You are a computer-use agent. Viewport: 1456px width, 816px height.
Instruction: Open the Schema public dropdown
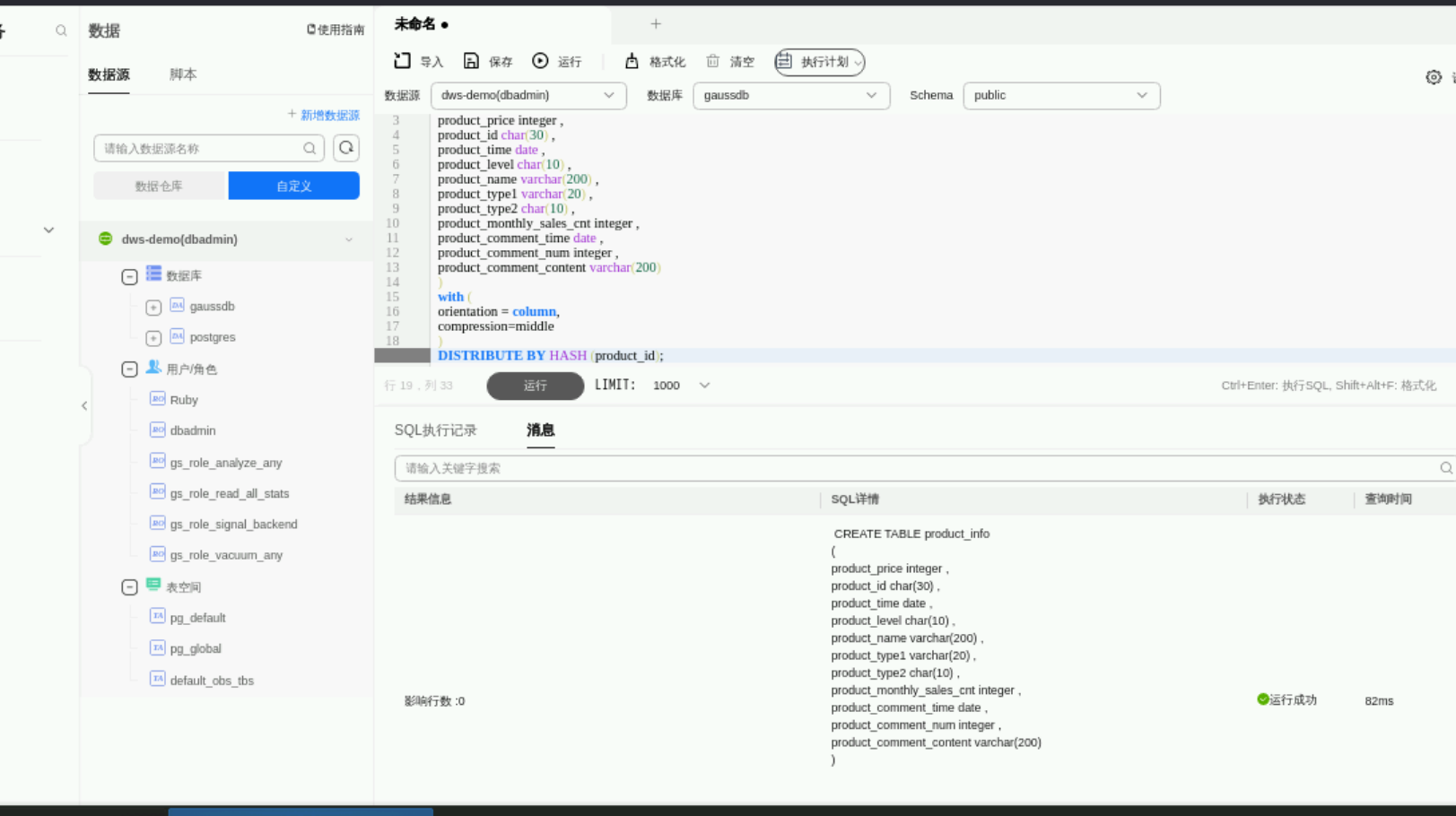coord(1061,95)
